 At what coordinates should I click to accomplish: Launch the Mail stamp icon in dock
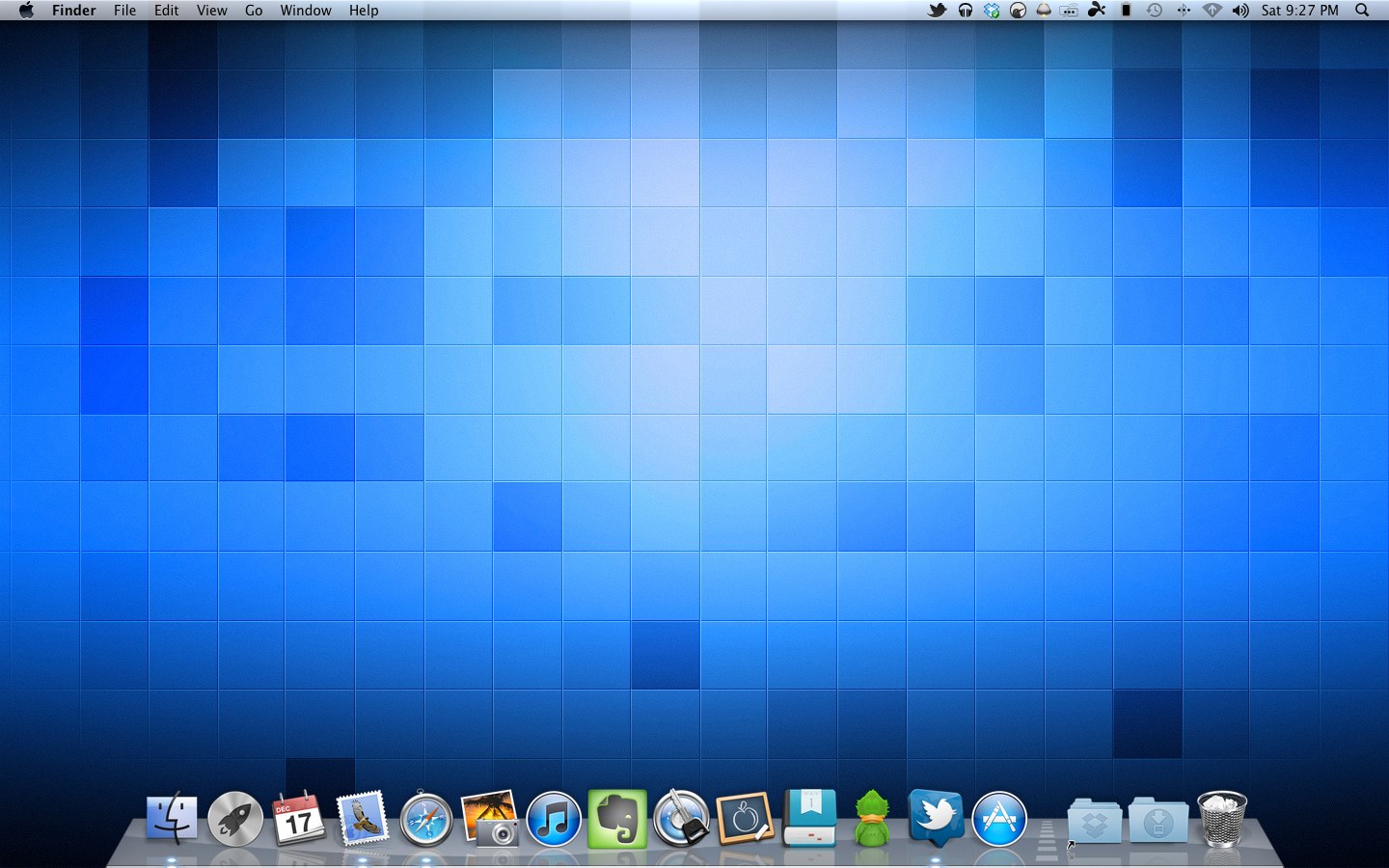coord(362,819)
